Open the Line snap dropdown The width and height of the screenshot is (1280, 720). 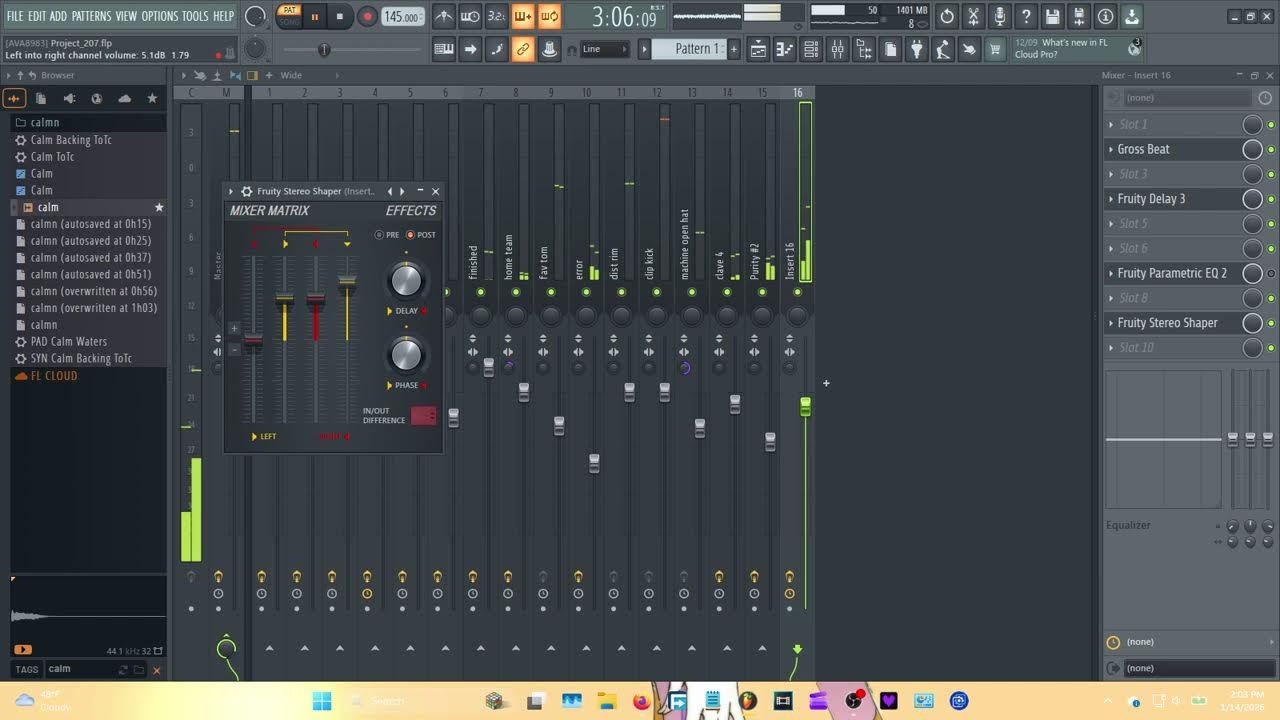(x=604, y=49)
